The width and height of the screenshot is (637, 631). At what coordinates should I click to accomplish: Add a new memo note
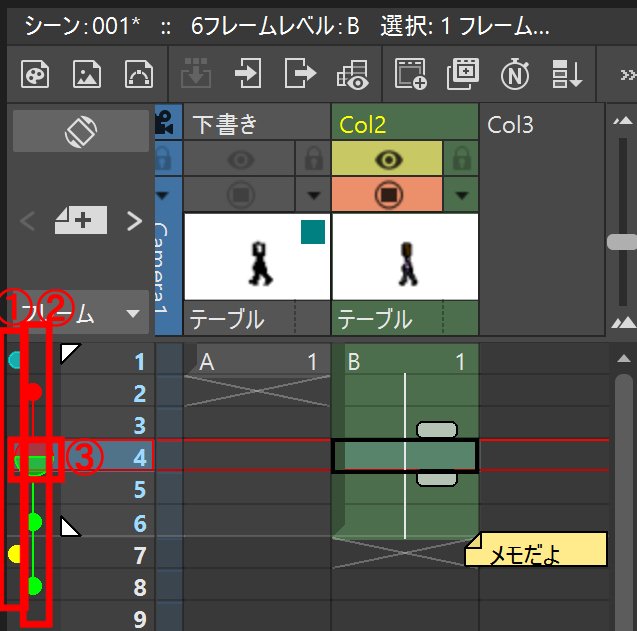(81, 220)
